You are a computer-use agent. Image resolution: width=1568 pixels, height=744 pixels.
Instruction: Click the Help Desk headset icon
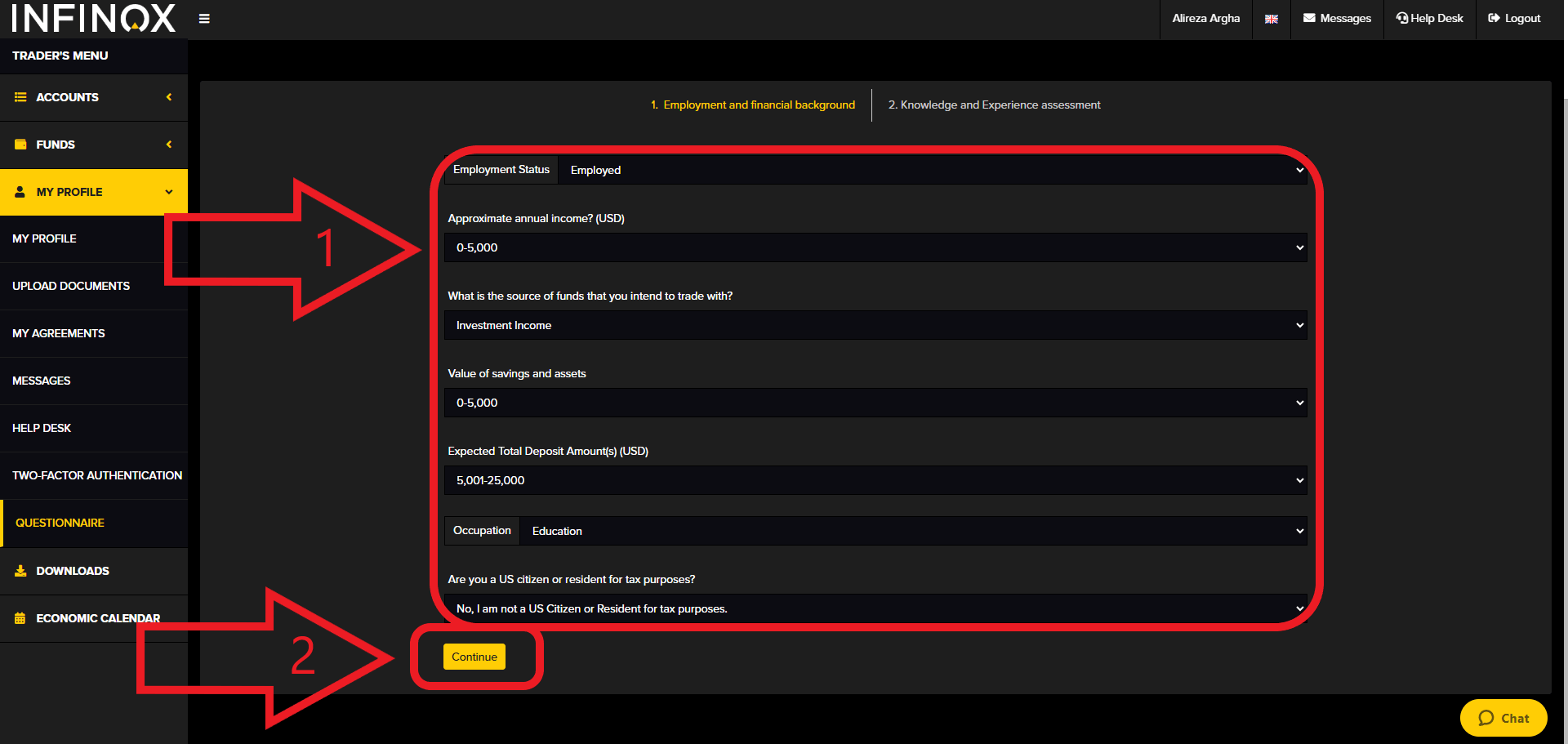pos(1402,18)
